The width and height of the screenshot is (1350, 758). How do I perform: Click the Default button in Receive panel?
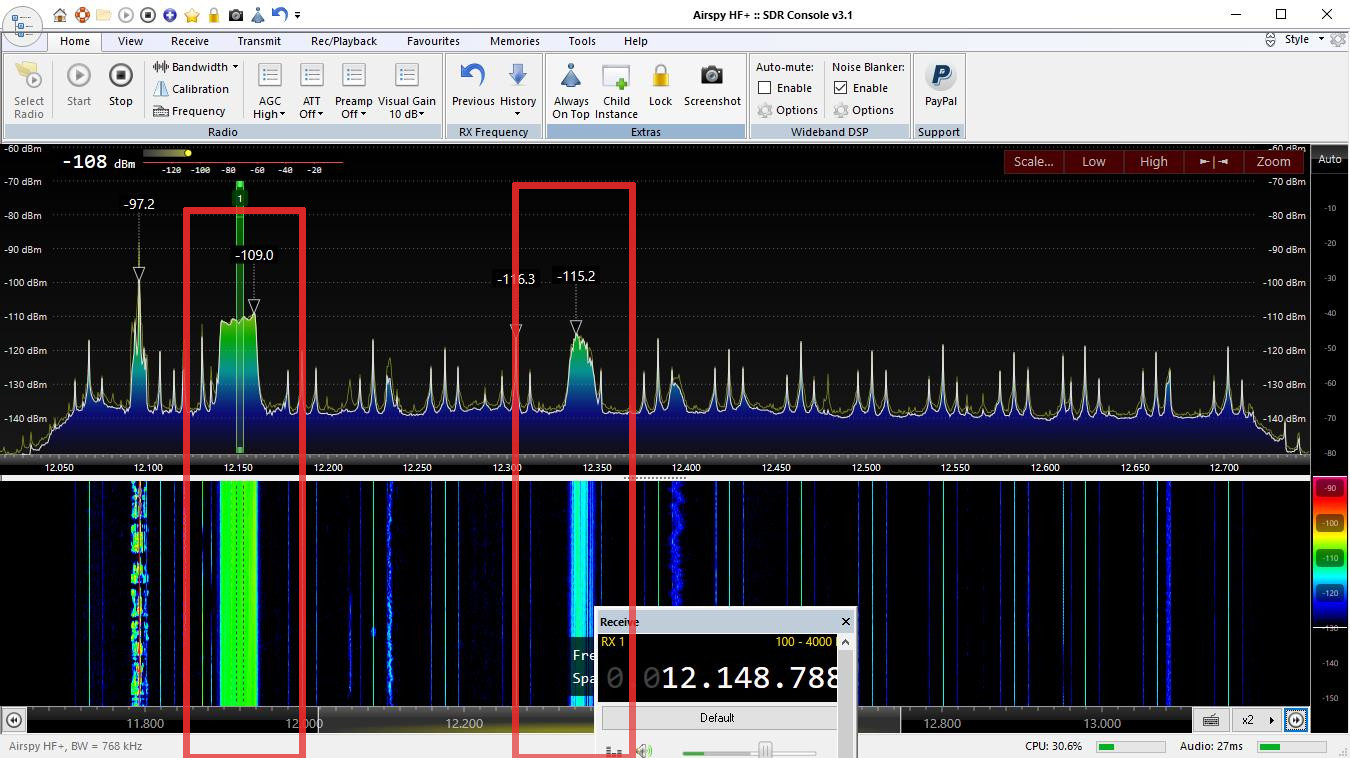717,718
